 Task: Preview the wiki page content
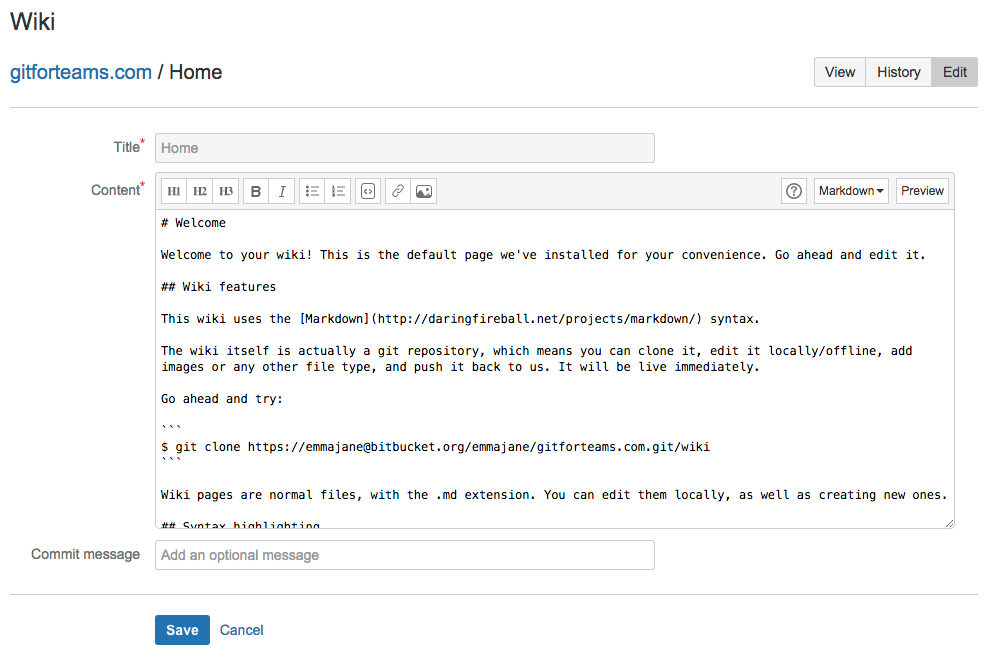[x=921, y=190]
